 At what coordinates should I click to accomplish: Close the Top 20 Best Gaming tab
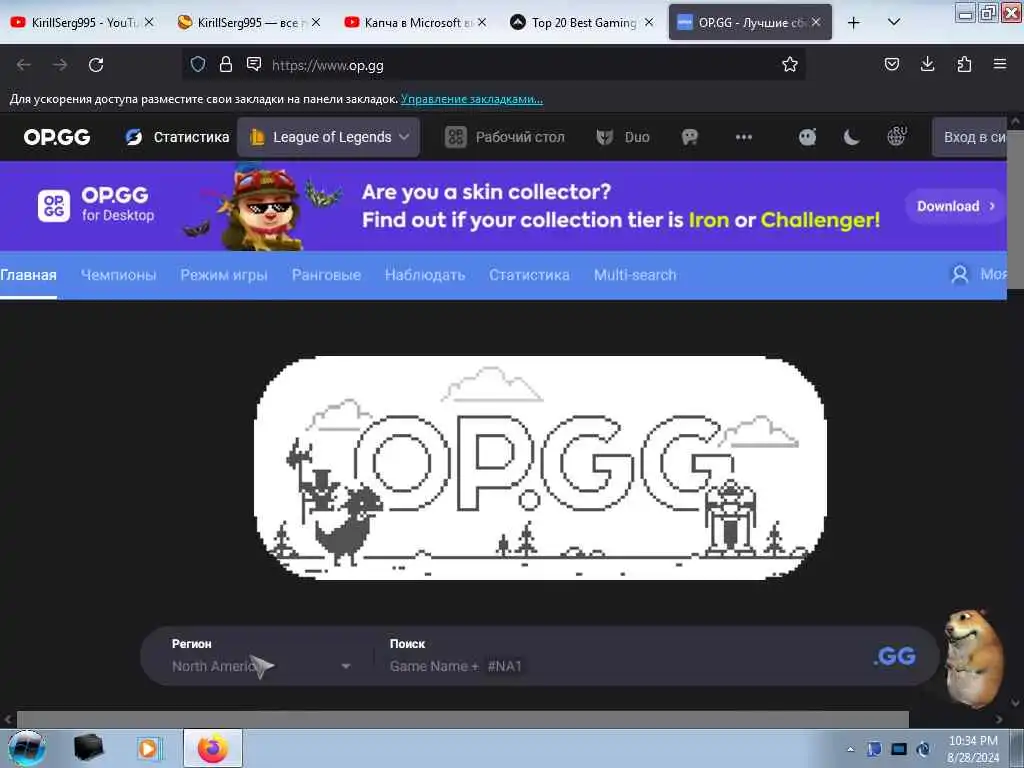[648, 22]
